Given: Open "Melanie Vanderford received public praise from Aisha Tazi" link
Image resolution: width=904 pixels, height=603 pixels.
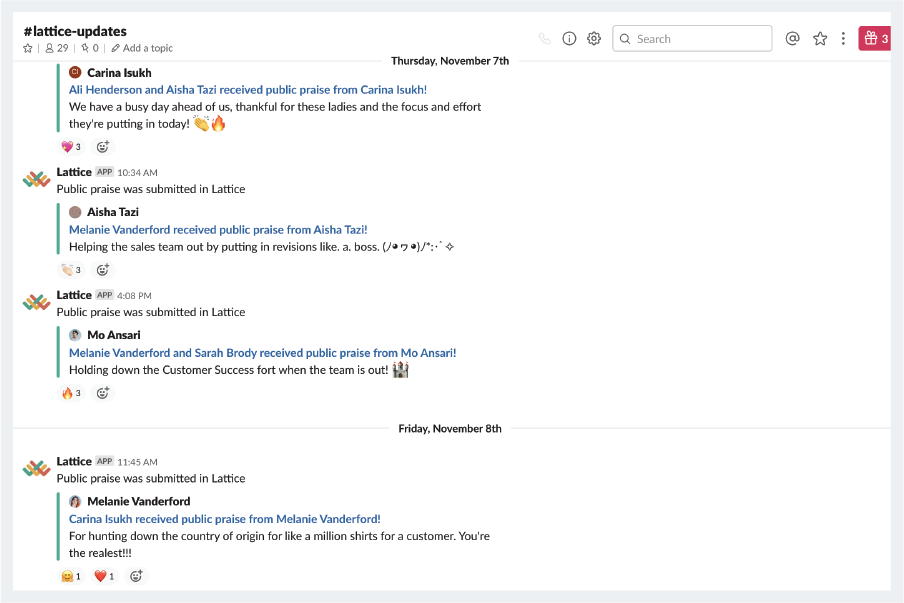Looking at the screenshot, I should coord(218,230).
